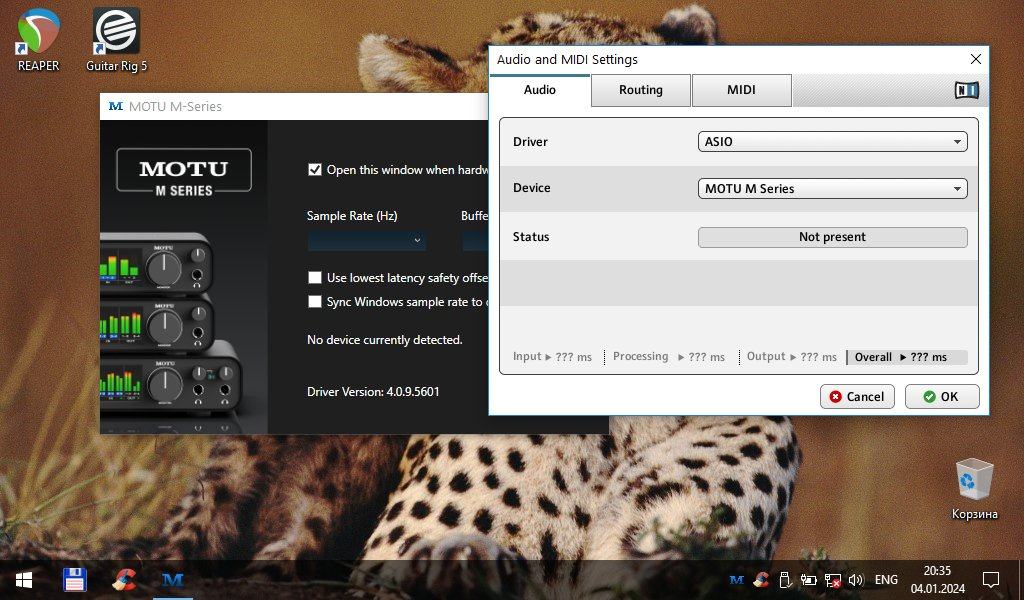Click the 'Not present' status field

[x=832, y=237]
